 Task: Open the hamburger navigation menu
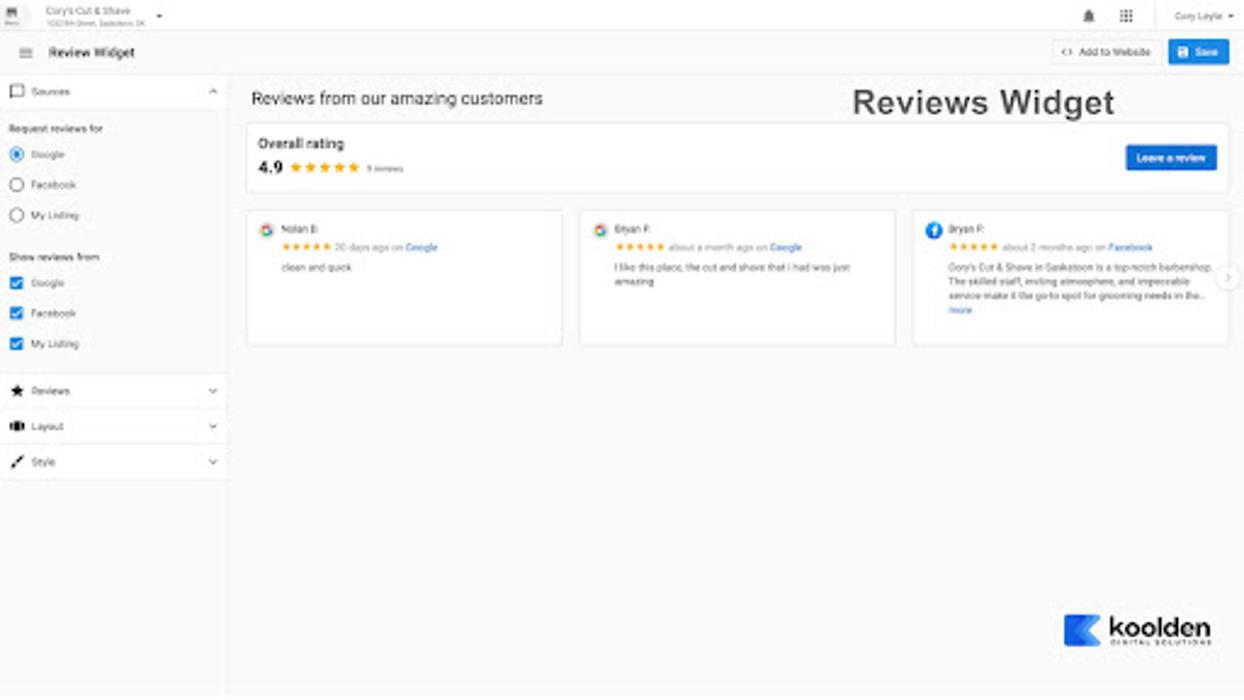click(x=26, y=53)
